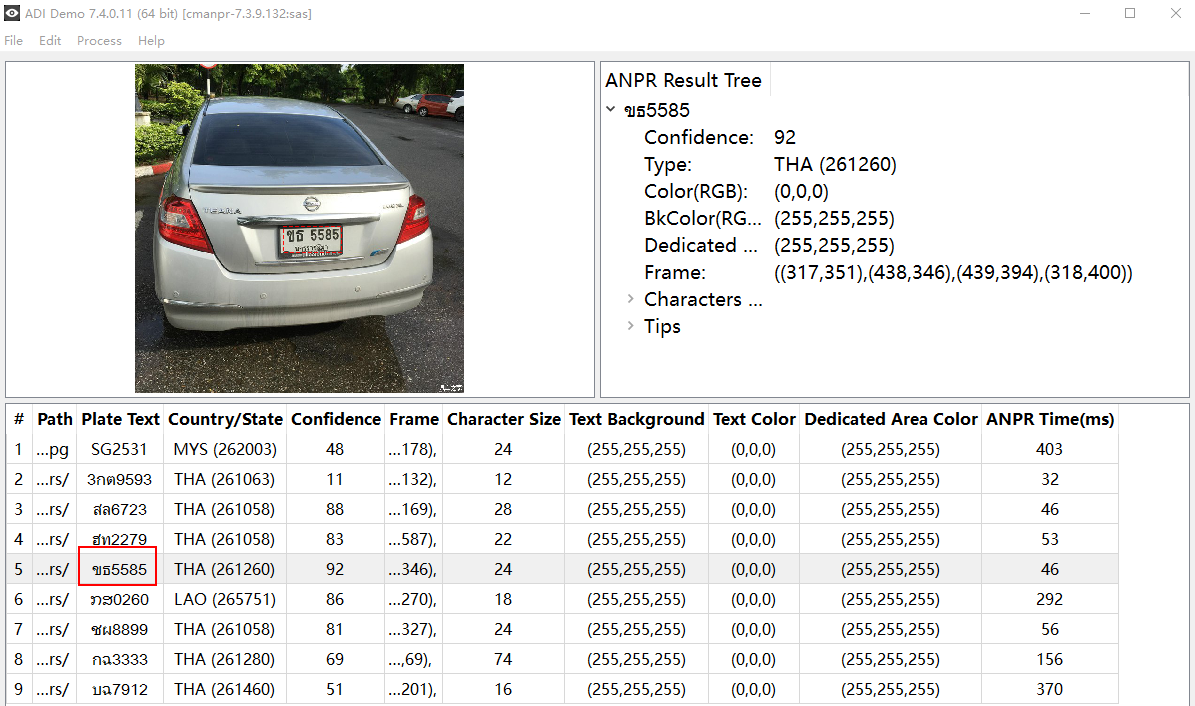Select plate text ກສ0260 cell
This screenshot has width=1195, height=706.
click(x=119, y=599)
